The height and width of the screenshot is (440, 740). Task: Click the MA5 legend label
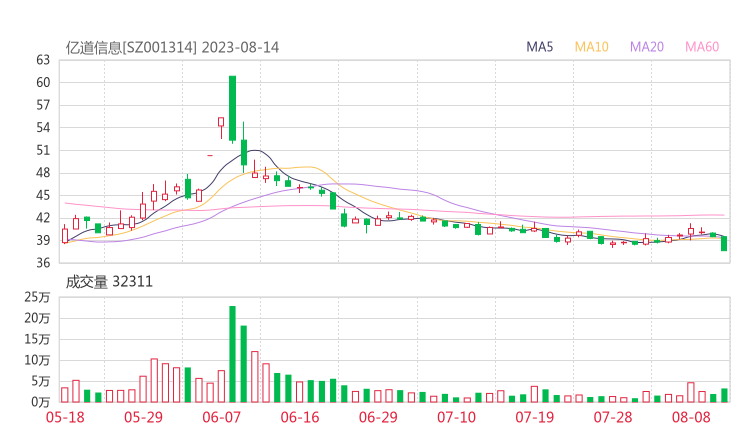coord(540,47)
